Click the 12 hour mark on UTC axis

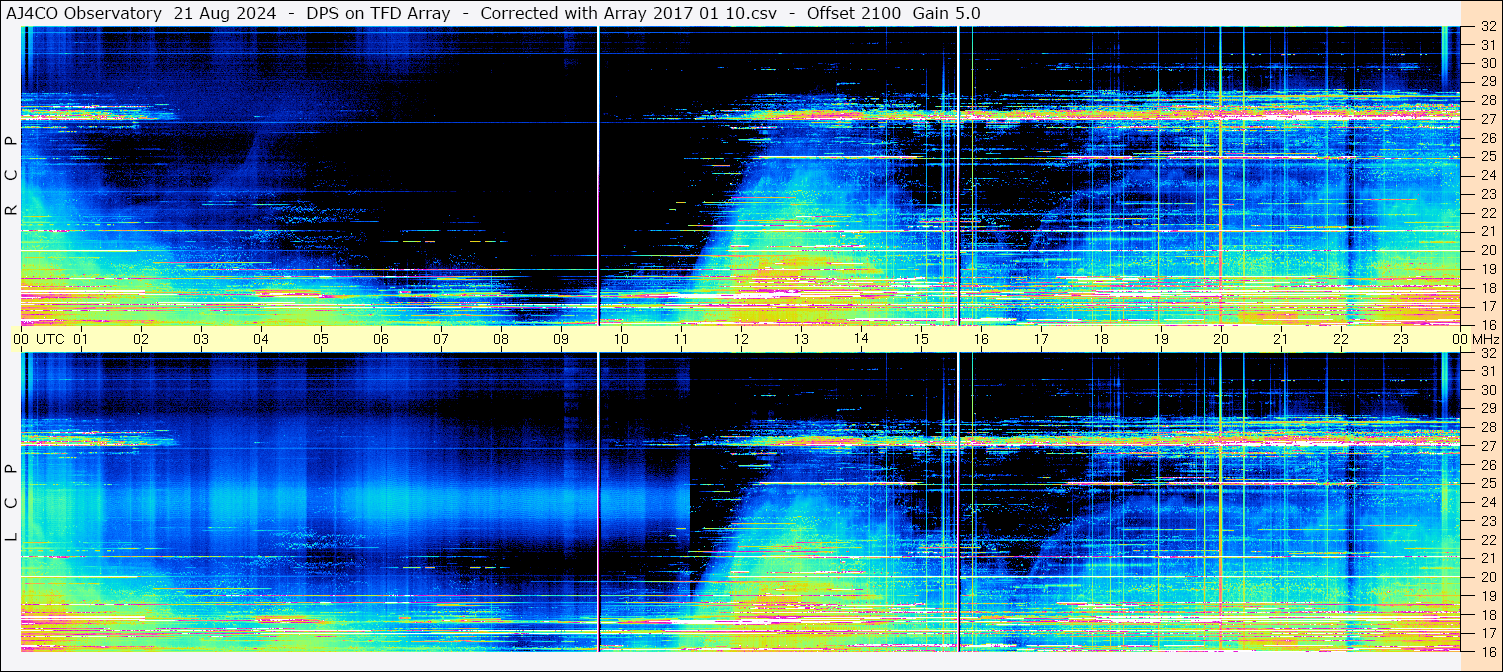(x=741, y=339)
